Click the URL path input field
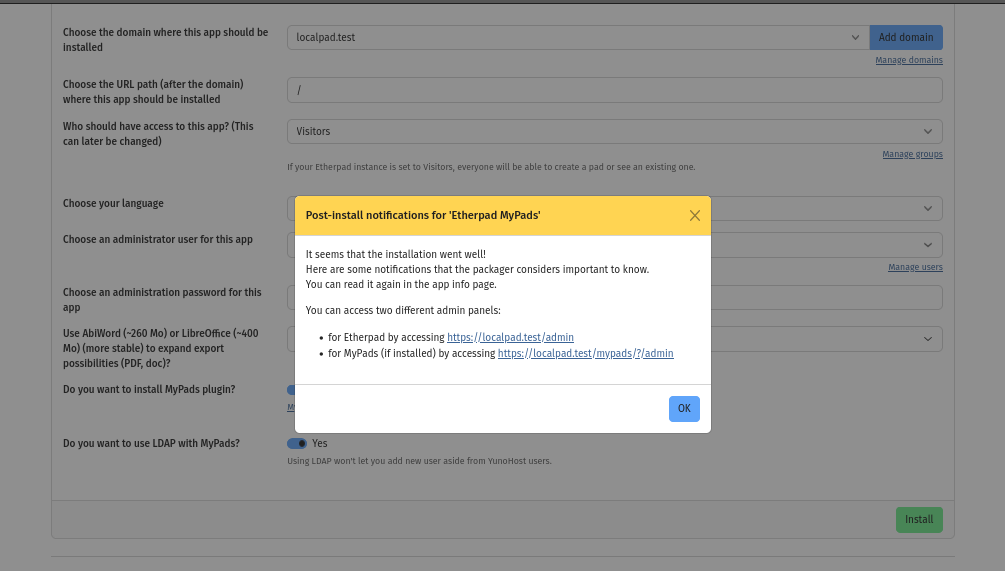This screenshot has height=571, width=1005. 615,90
